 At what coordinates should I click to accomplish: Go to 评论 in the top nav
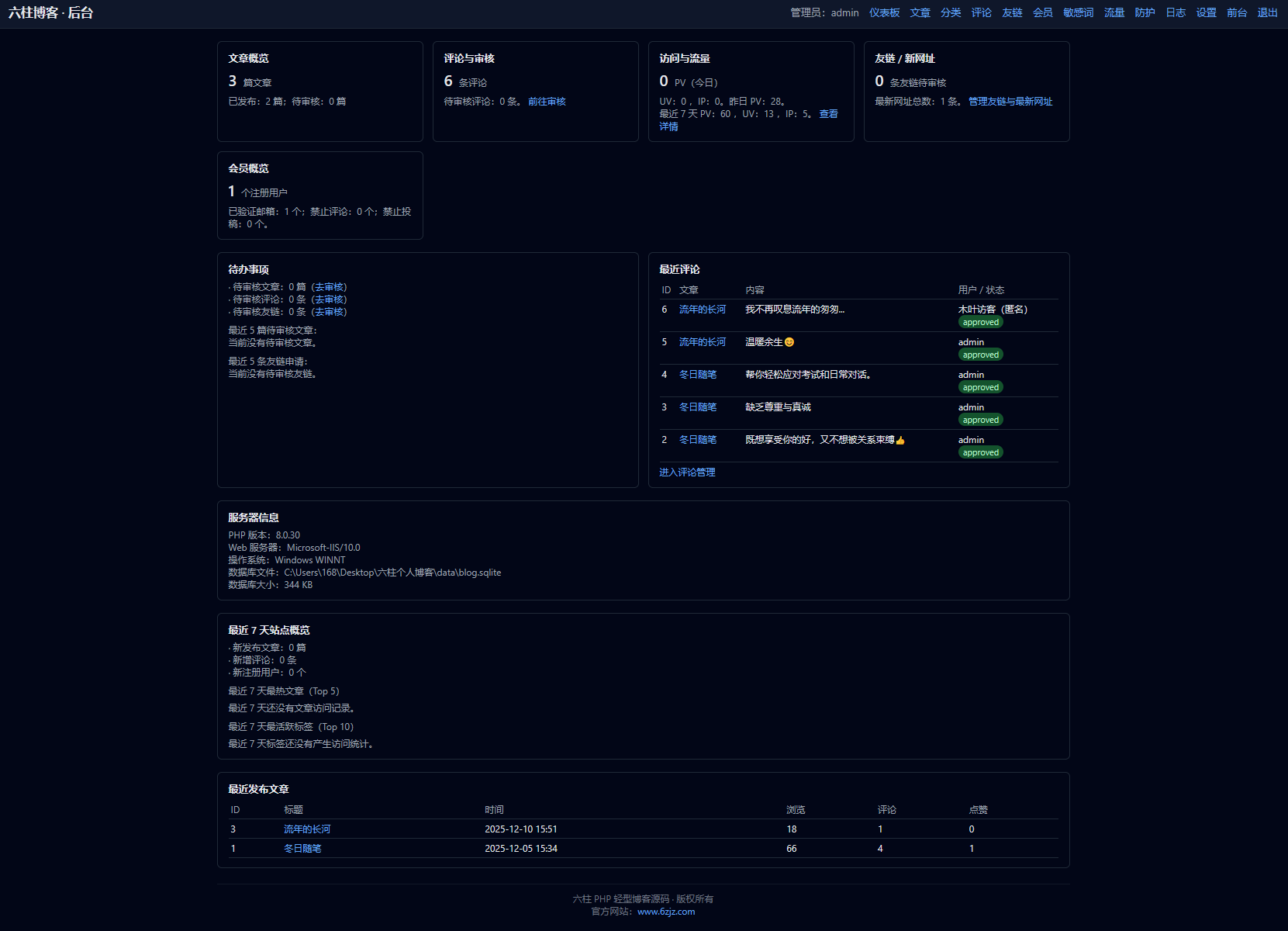(x=981, y=12)
